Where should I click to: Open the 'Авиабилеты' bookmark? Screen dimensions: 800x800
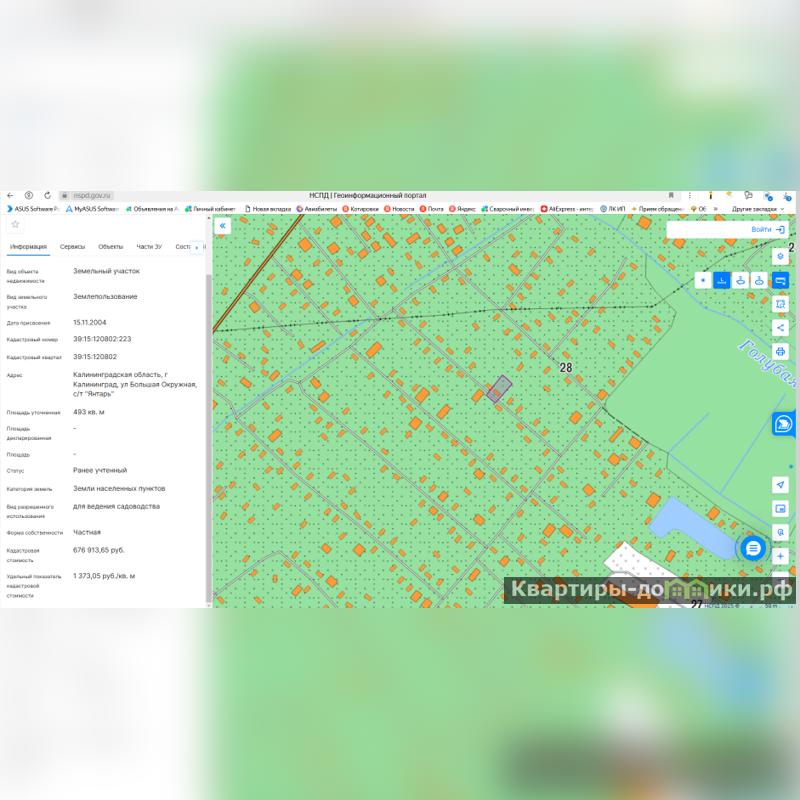(x=316, y=209)
